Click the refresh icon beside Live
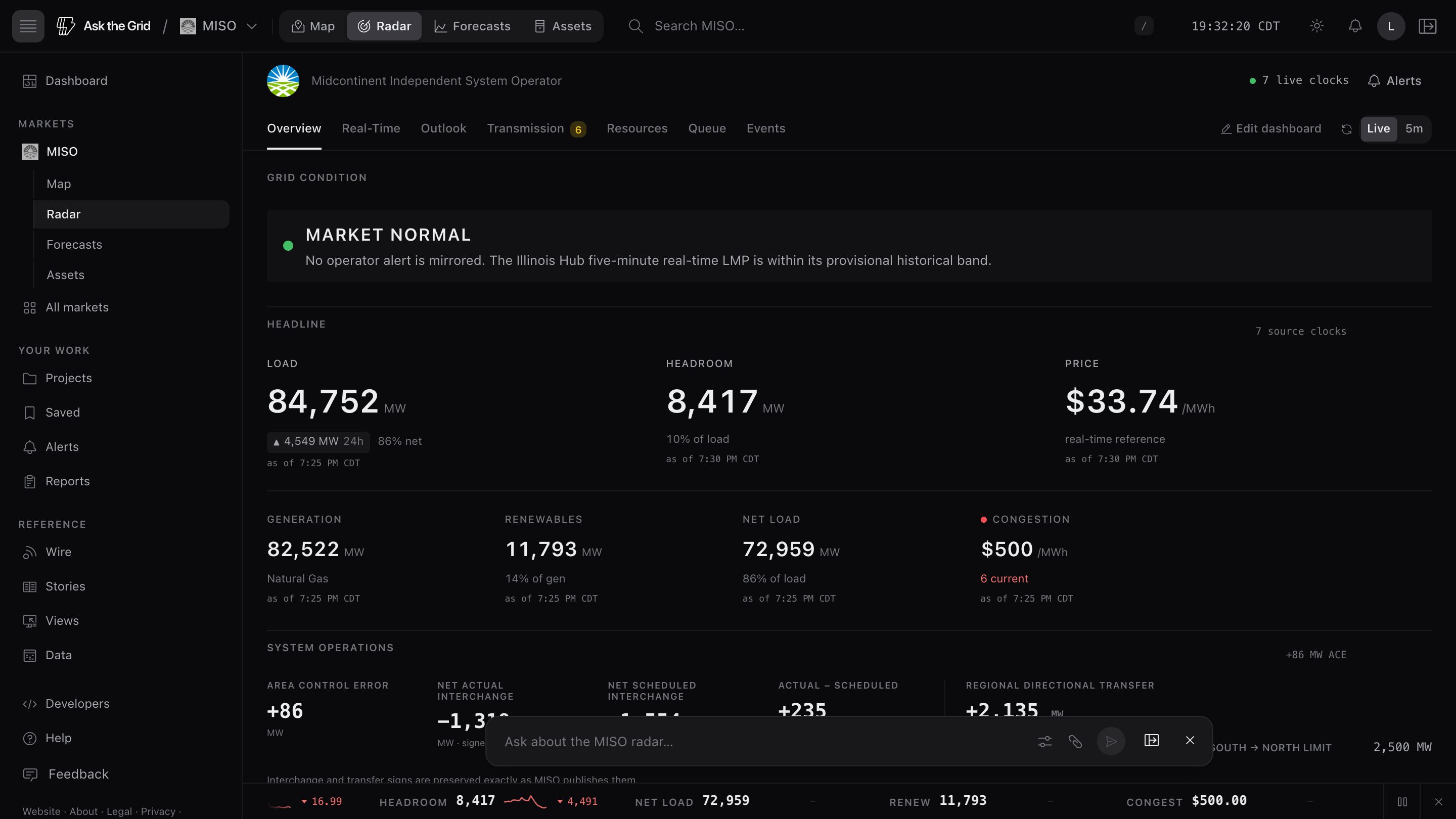The height and width of the screenshot is (819, 1456). pyautogui.click(x=1346, y=129)
